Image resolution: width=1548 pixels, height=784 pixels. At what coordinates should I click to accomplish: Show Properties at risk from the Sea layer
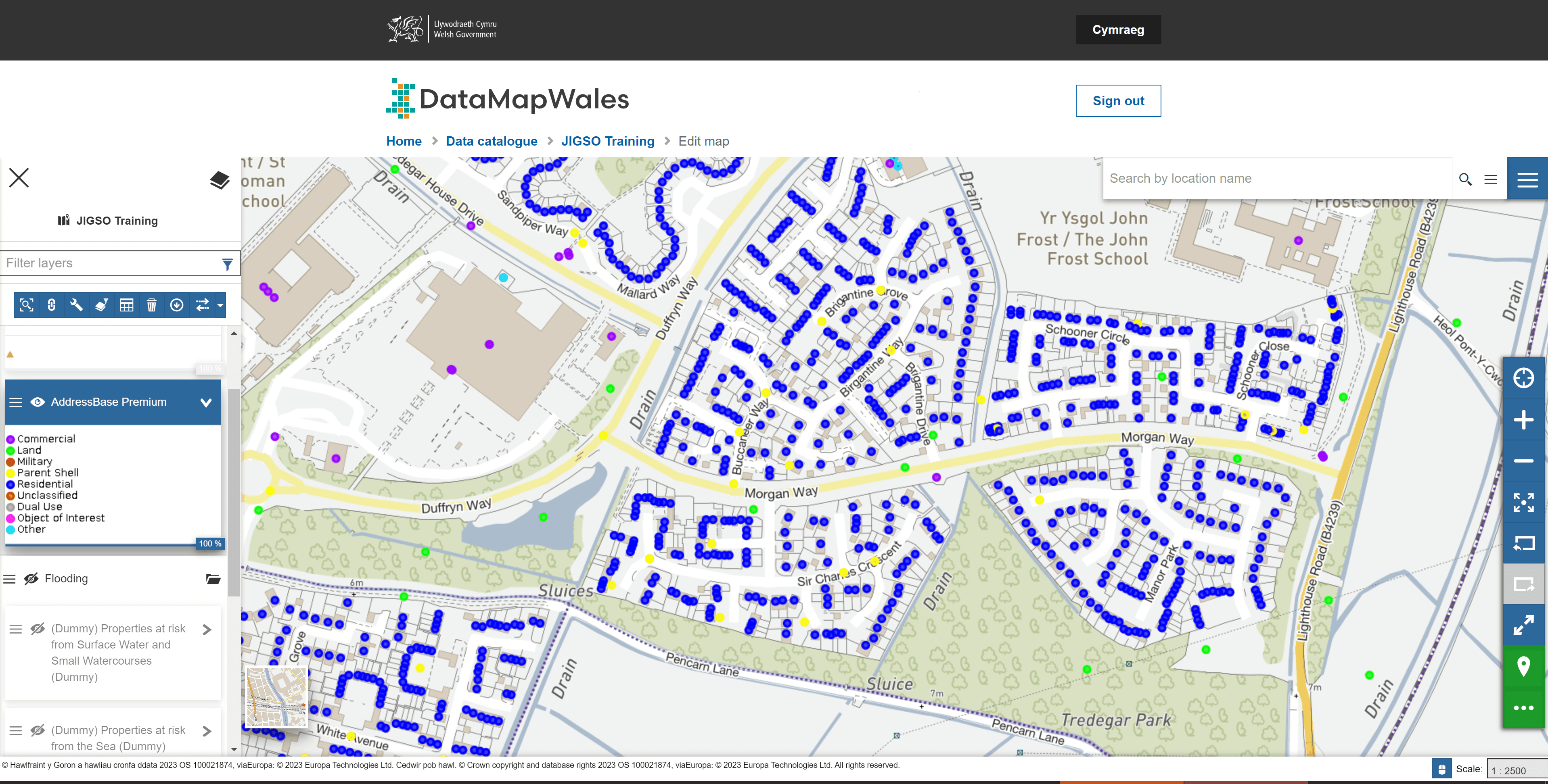pos(38,730)
